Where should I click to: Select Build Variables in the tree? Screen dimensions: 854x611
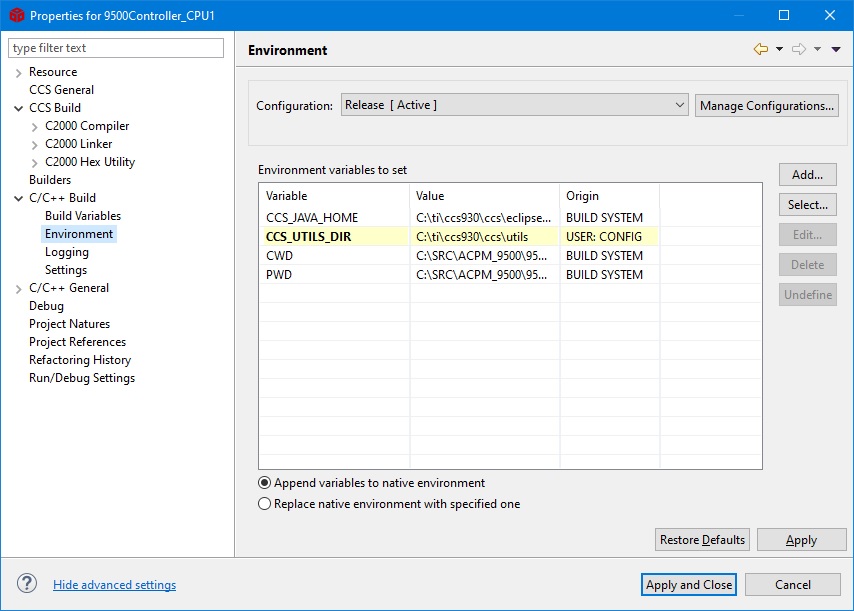coord(82,216)
